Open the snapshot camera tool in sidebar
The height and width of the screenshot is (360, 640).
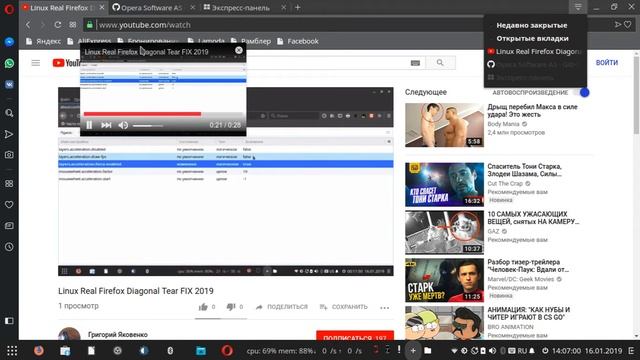(x=9, y=155)
